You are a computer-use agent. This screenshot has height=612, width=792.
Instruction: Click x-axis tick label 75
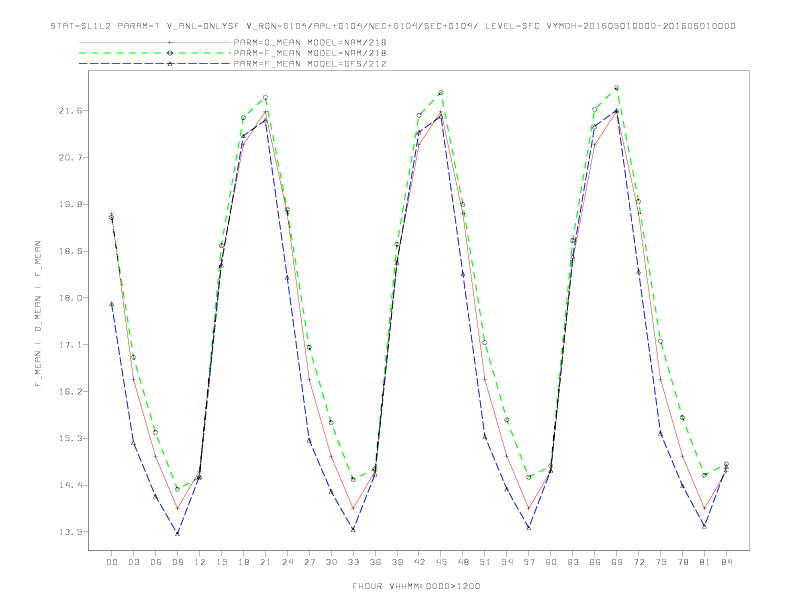[x=661, y=562]
